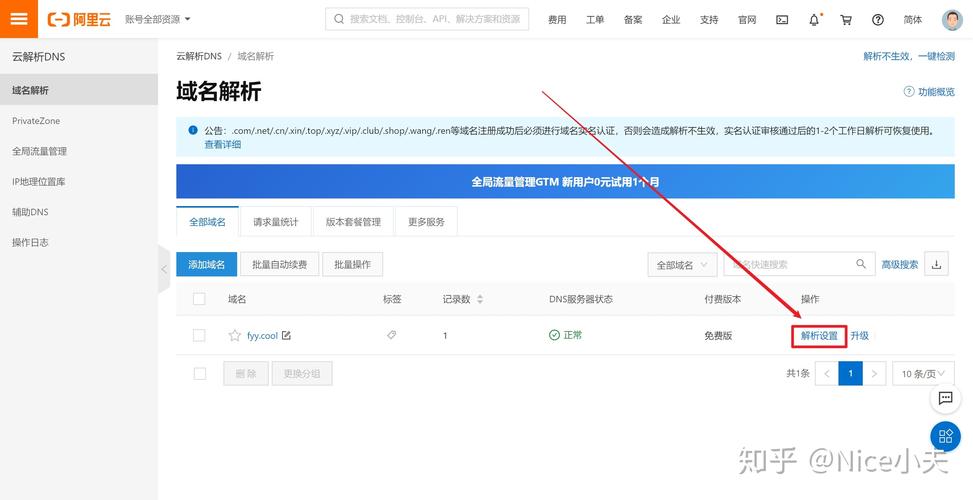The height and width of the screenshot is (500, 973).
Task: Open the 高级搜索 link
Action: 900,264
